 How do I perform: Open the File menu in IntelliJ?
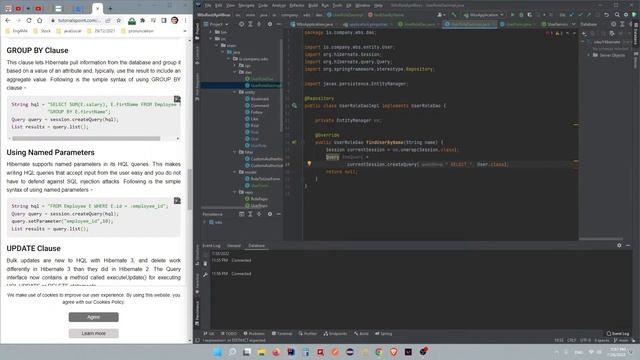(208, 5)
